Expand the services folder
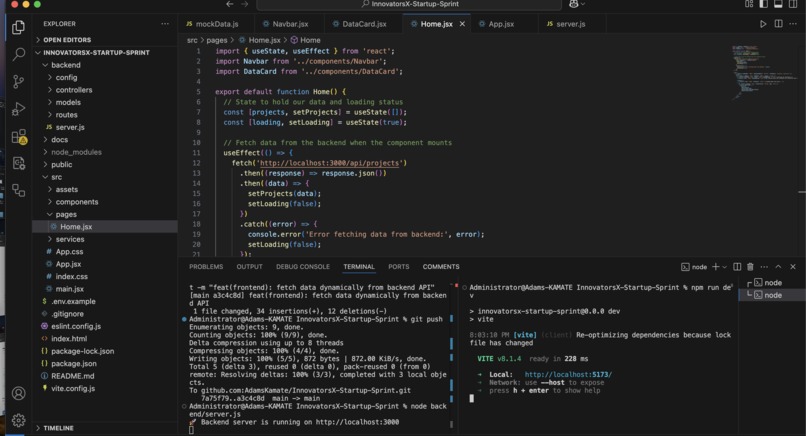This screenshot has height=436, width=806. click(70, 239)
